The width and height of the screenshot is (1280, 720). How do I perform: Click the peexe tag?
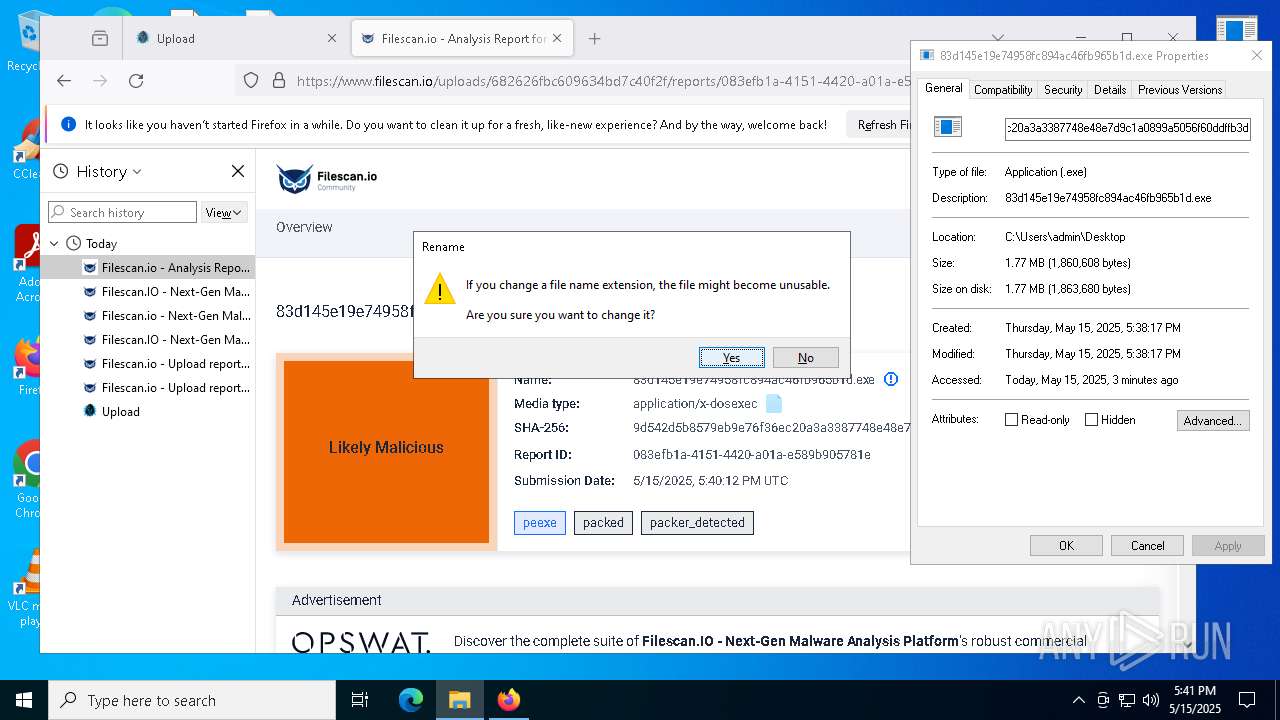pyautogui.click(x=540, y=522)
